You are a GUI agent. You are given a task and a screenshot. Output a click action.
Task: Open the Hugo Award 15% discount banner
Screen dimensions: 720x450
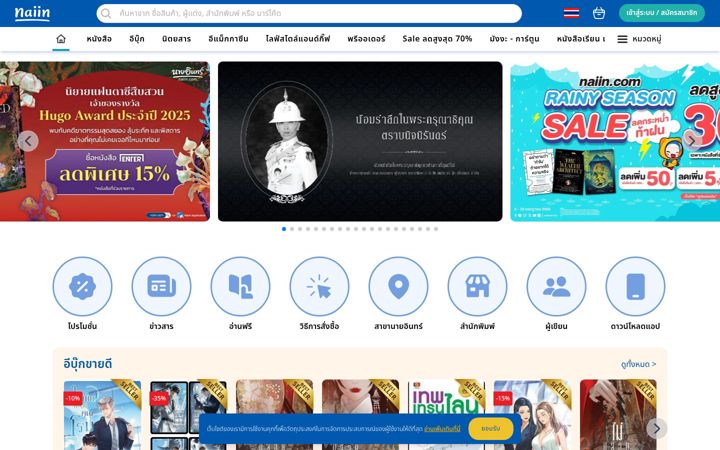[105, 141]
